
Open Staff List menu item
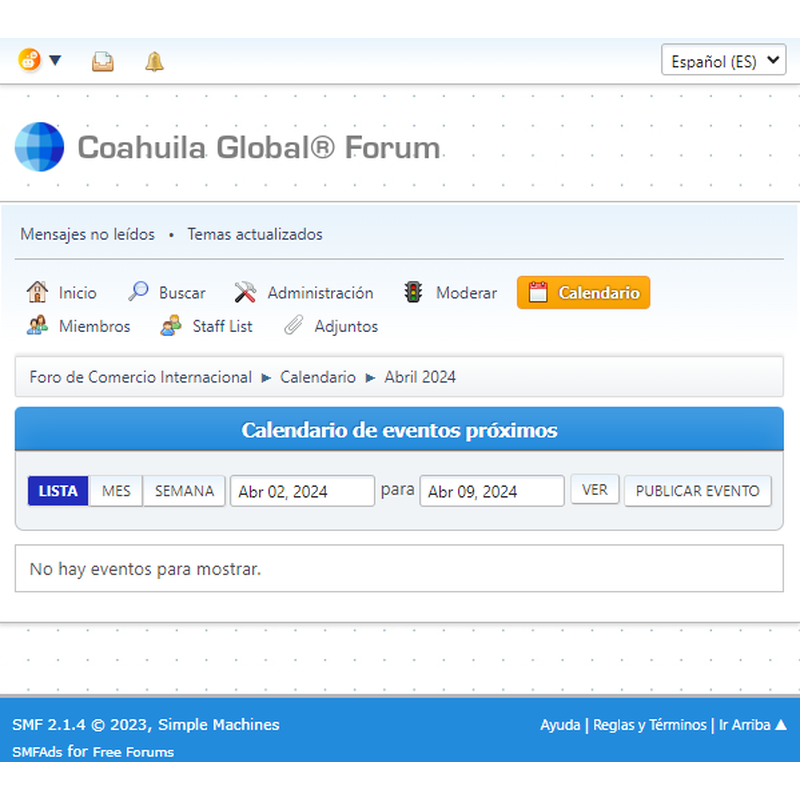pos(222,327)
